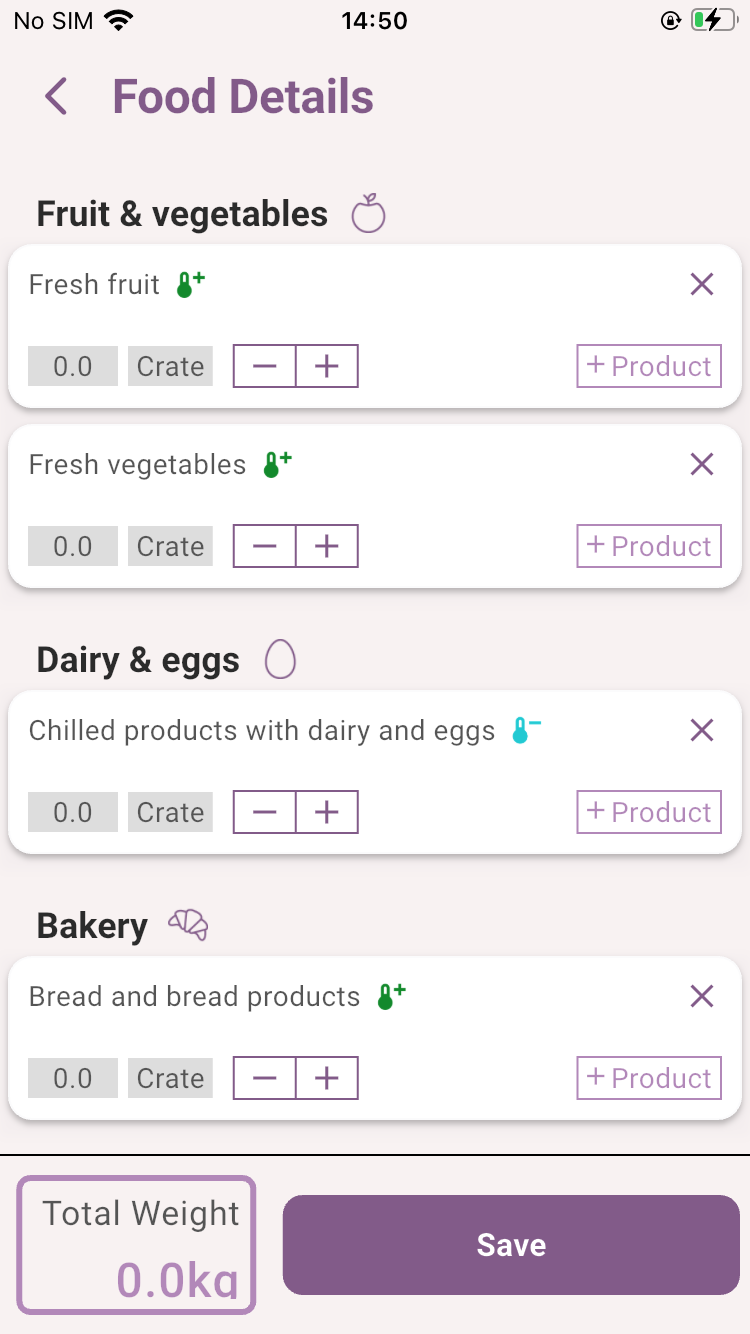This screenshot has width=750, height=1334.
Task: Open the Crate unit selector for bread products
Action: click(x=170, y=1079)
